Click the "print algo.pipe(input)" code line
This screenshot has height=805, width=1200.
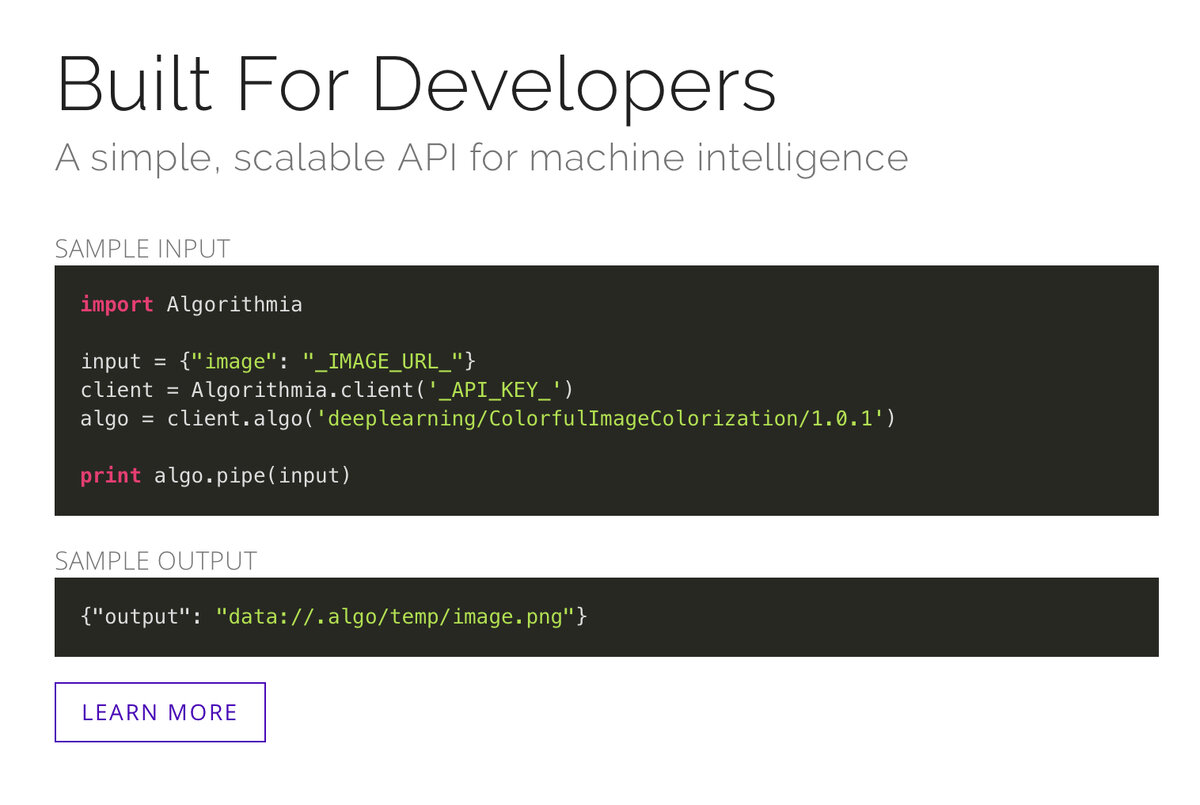216,476
